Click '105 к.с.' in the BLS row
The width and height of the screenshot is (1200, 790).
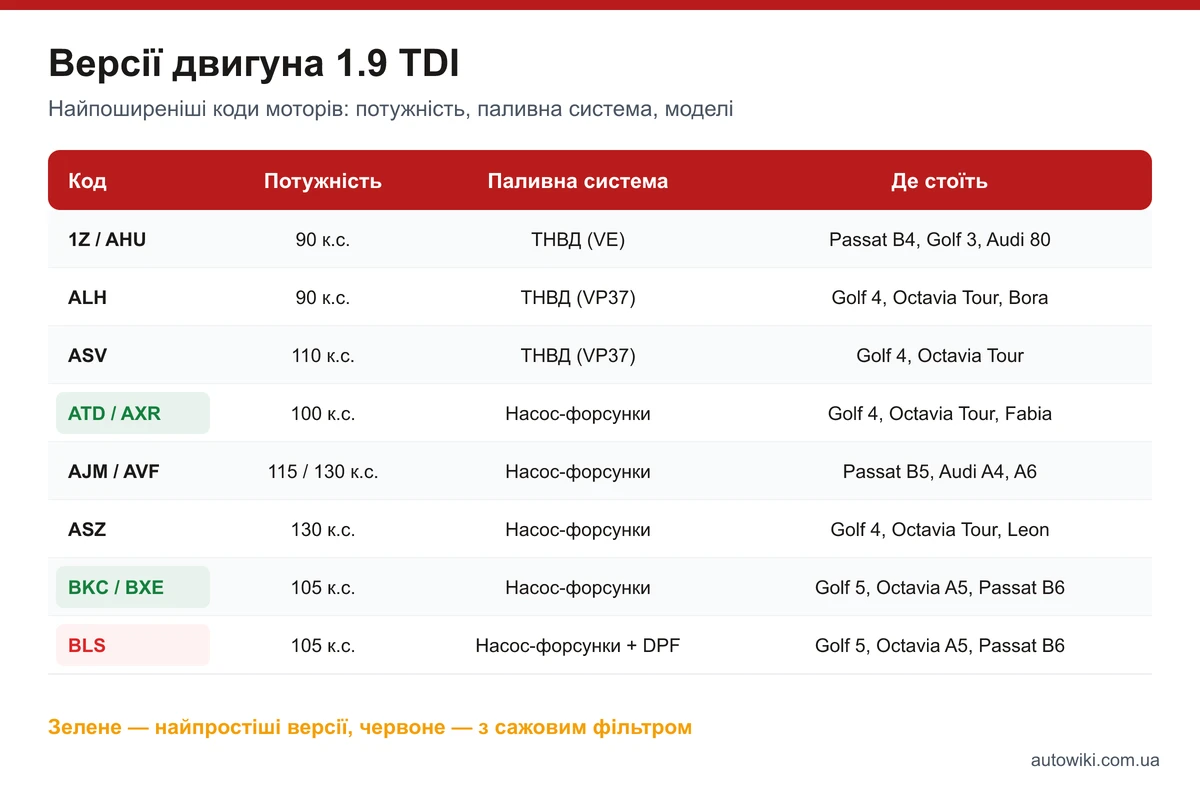[323, 646]
